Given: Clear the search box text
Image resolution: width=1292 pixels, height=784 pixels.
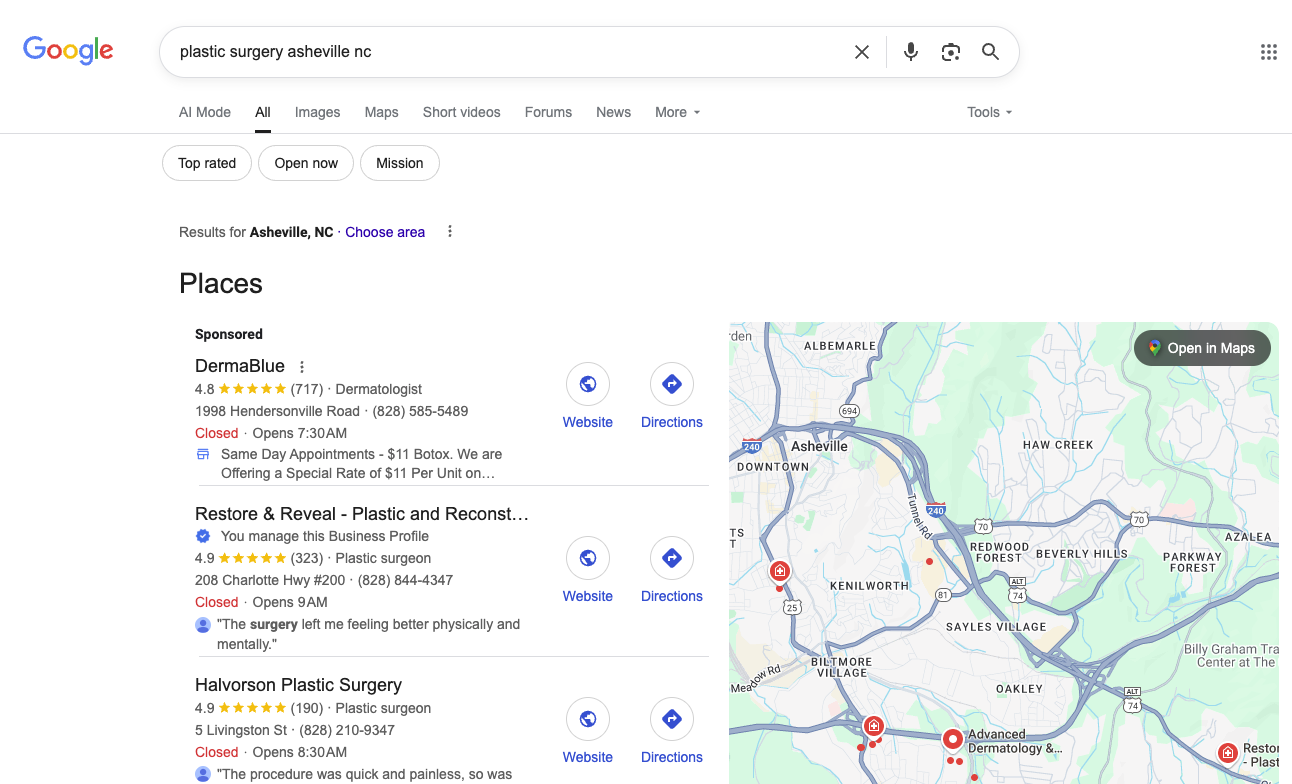Looking at the screenshot, I should (861, 52).
